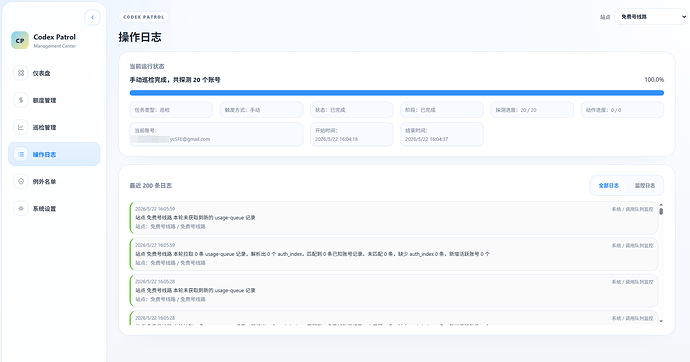Click the CODEX PATROL badge
690x362 pixels.
pos(144,17)
